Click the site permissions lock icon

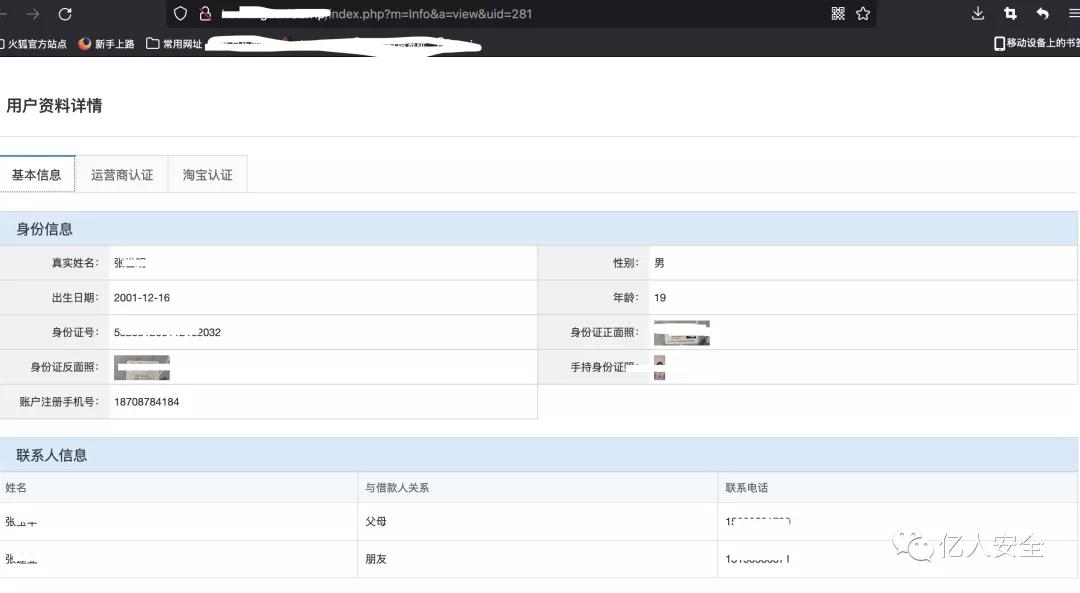click(203, 14)
